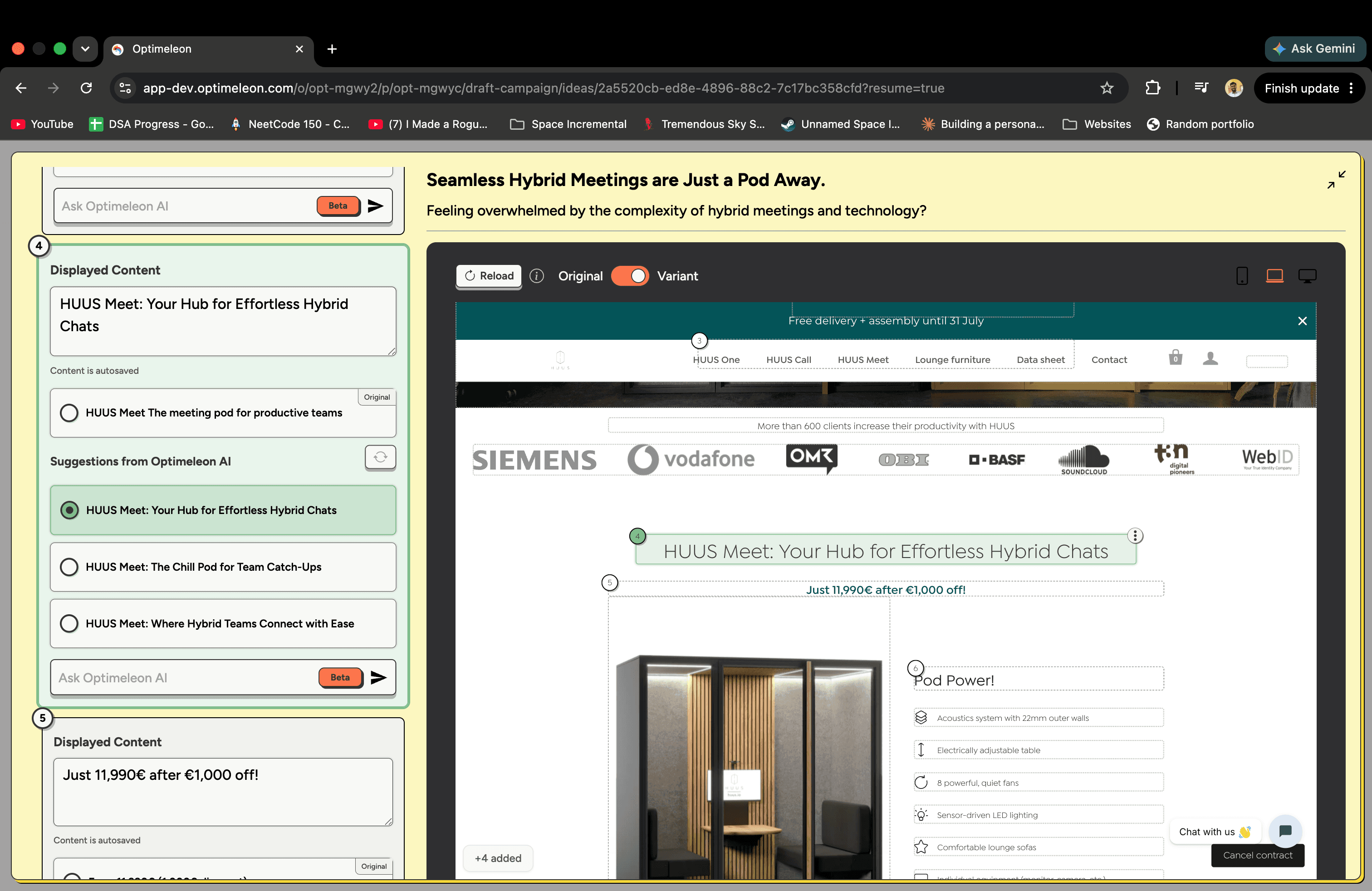Send message in the upper Ask Optimeleon AI box
1372x891 pixels.
point(375,206)
